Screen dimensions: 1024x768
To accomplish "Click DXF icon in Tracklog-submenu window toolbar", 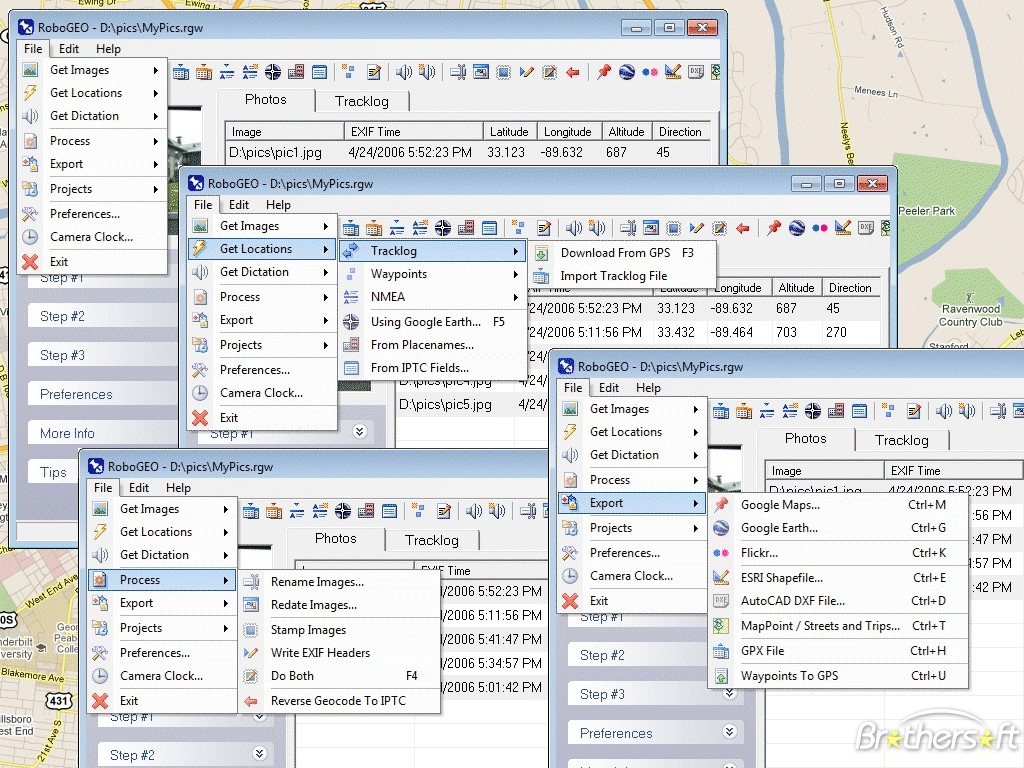I will (x=866, y=228).
